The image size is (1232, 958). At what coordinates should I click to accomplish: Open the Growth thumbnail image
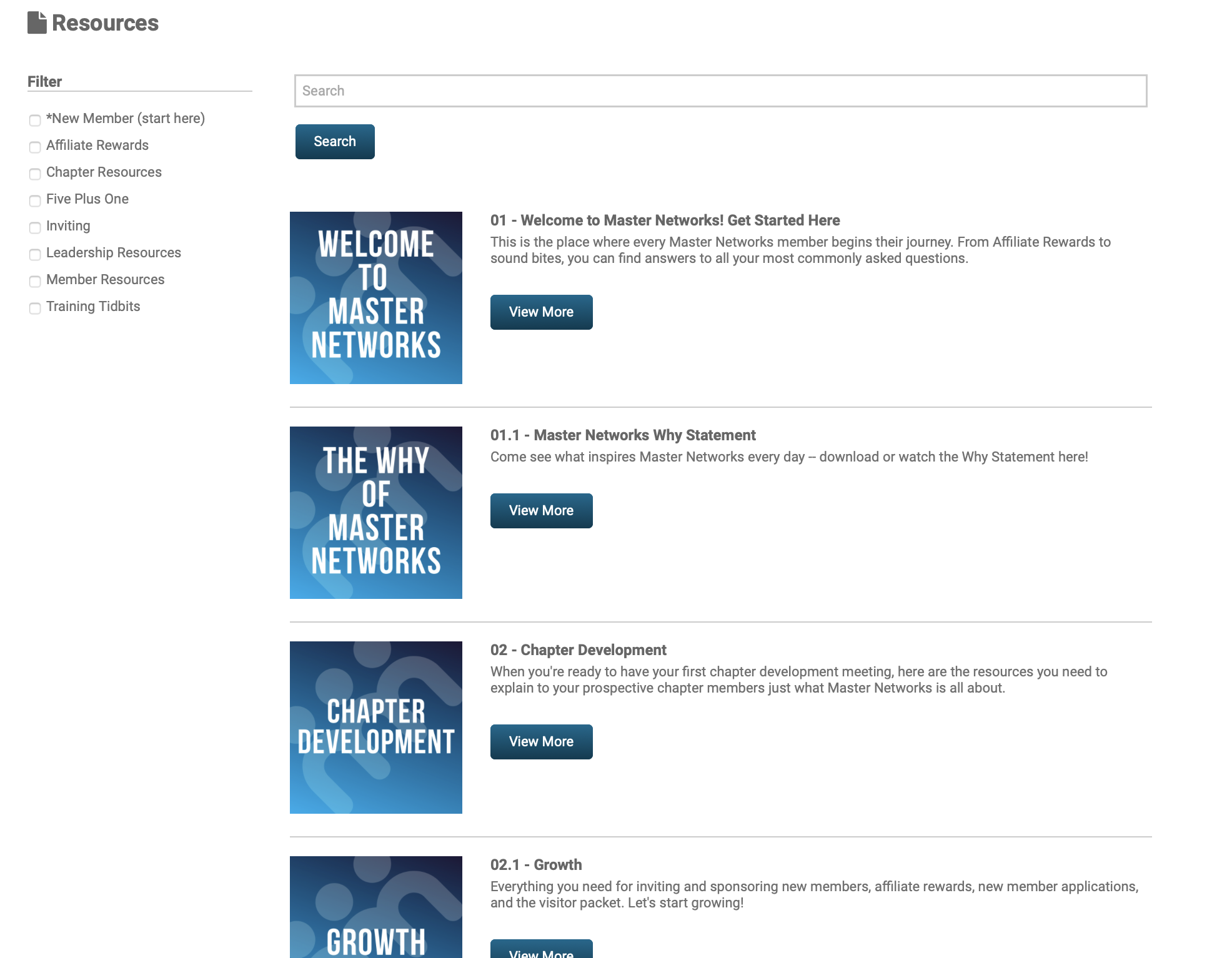click(x=375, y=907)
